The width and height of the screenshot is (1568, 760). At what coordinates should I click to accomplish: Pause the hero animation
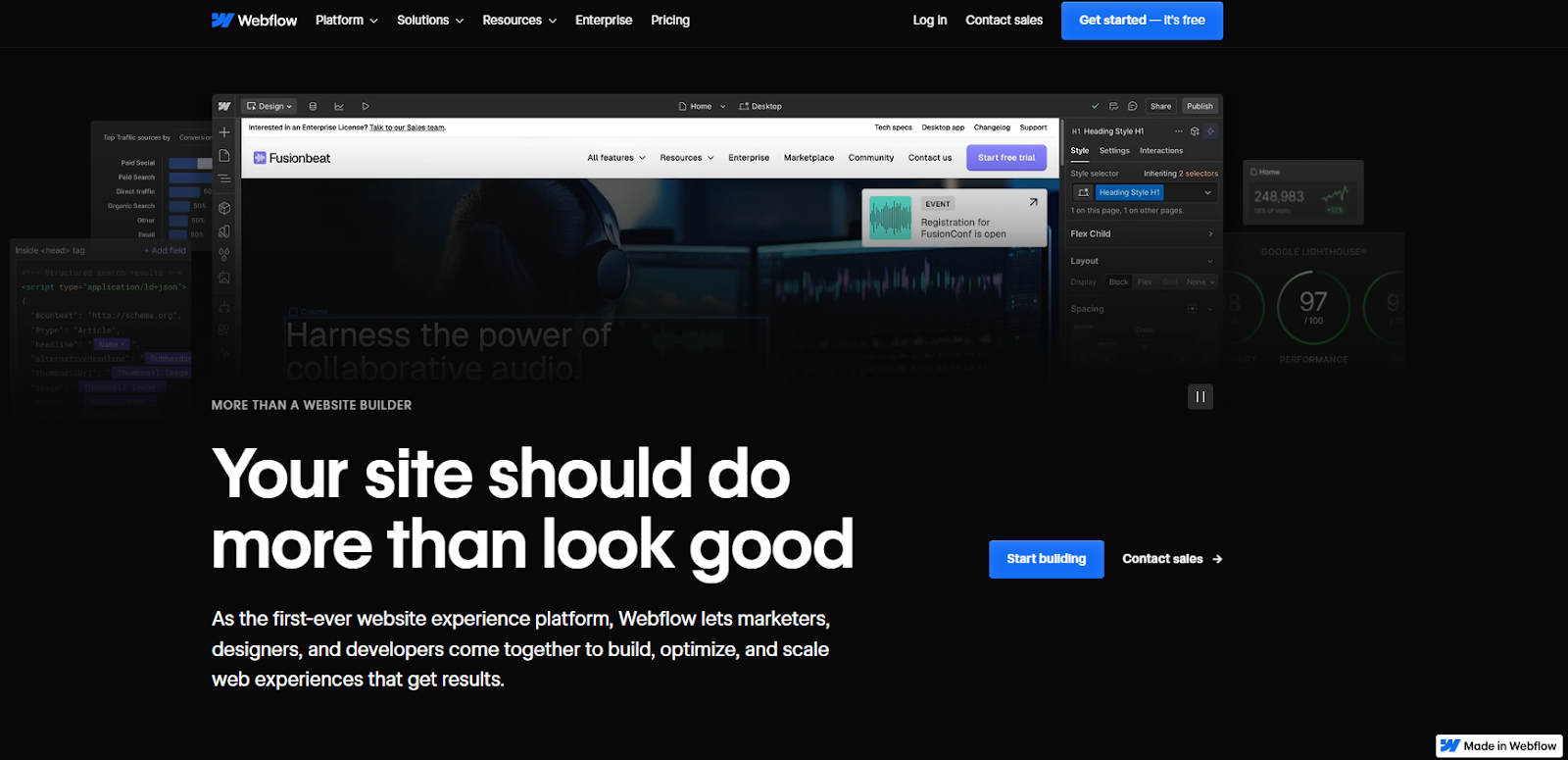click(1200, 397)
